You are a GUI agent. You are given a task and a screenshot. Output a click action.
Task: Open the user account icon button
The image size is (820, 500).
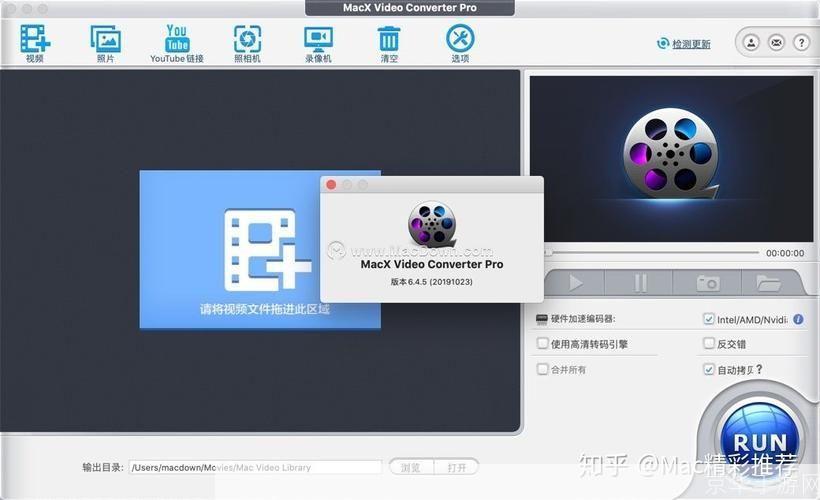pos(751,42)
